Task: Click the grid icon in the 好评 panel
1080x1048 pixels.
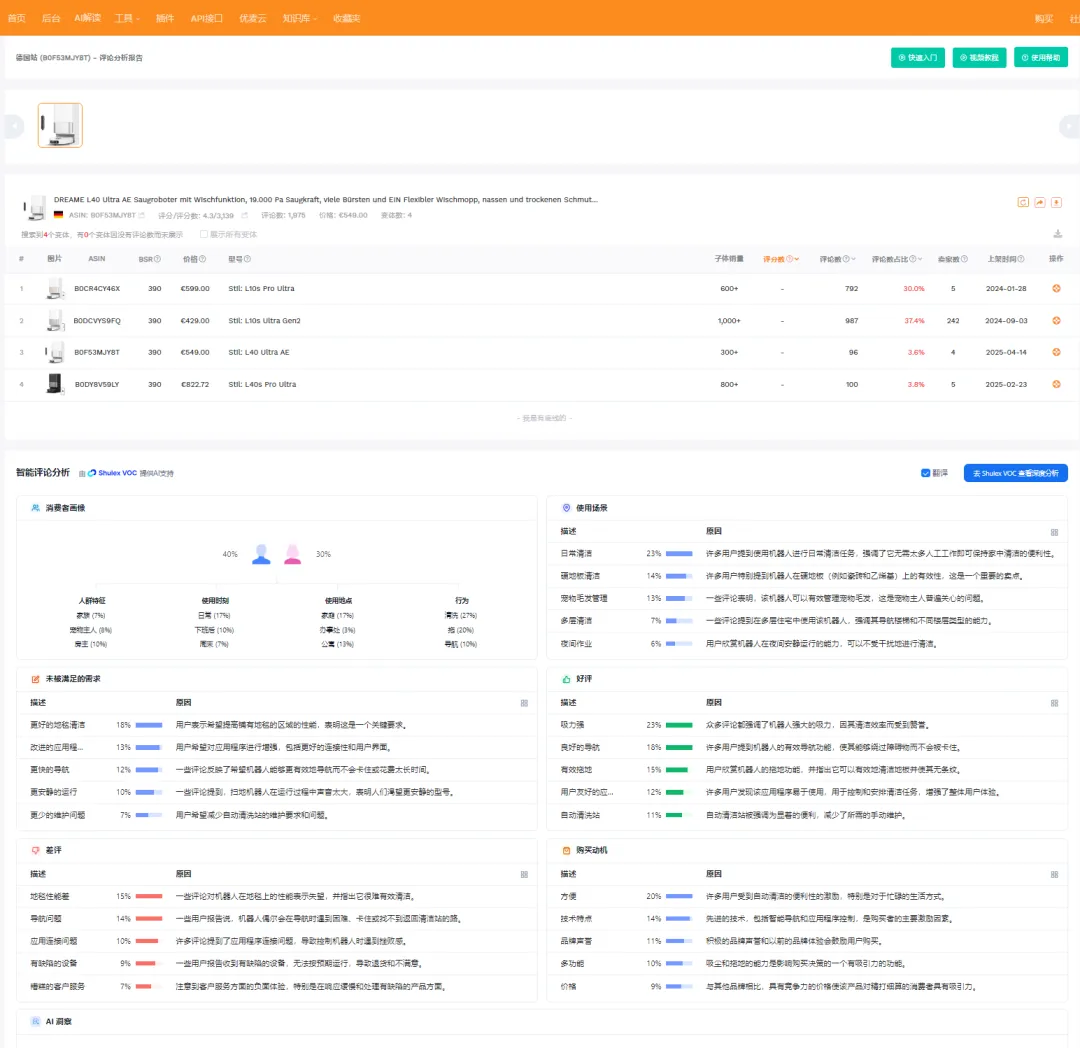Action: tap(1054, 703)
